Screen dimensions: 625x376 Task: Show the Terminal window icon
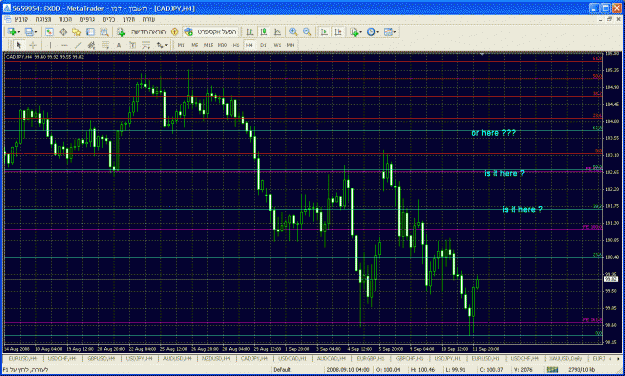tap(90, 32)
